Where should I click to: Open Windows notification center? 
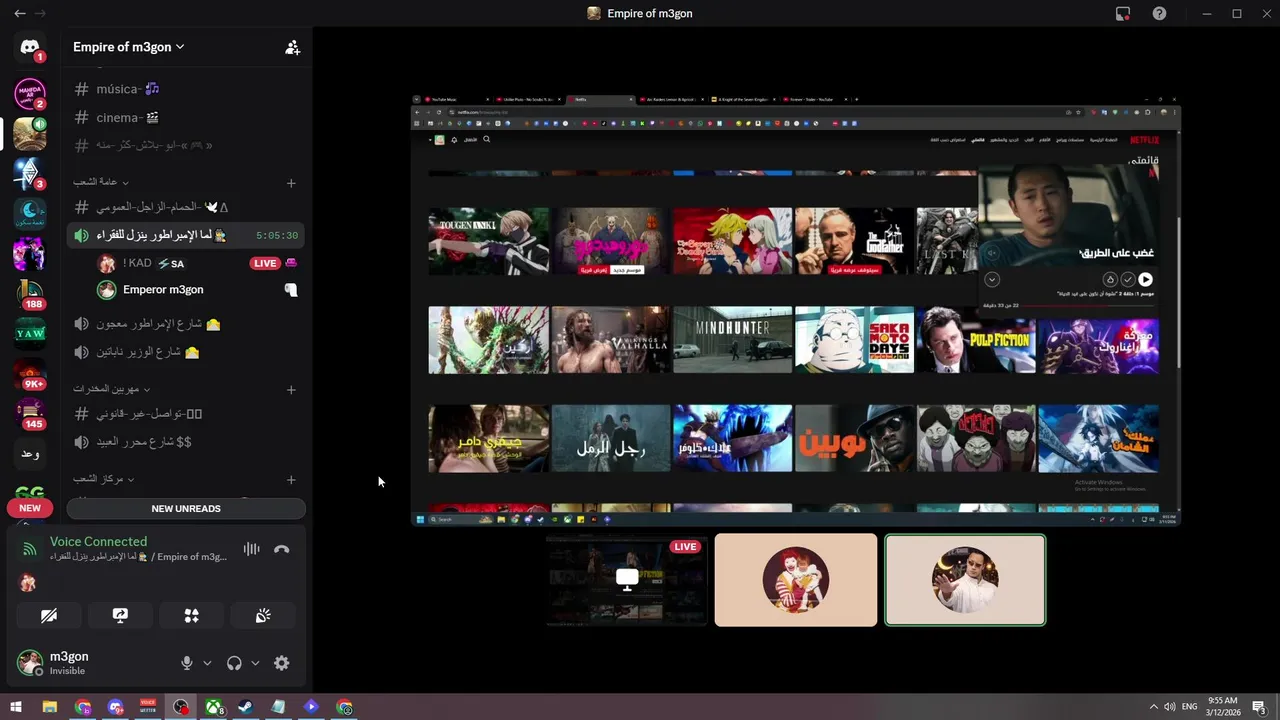1259,707
